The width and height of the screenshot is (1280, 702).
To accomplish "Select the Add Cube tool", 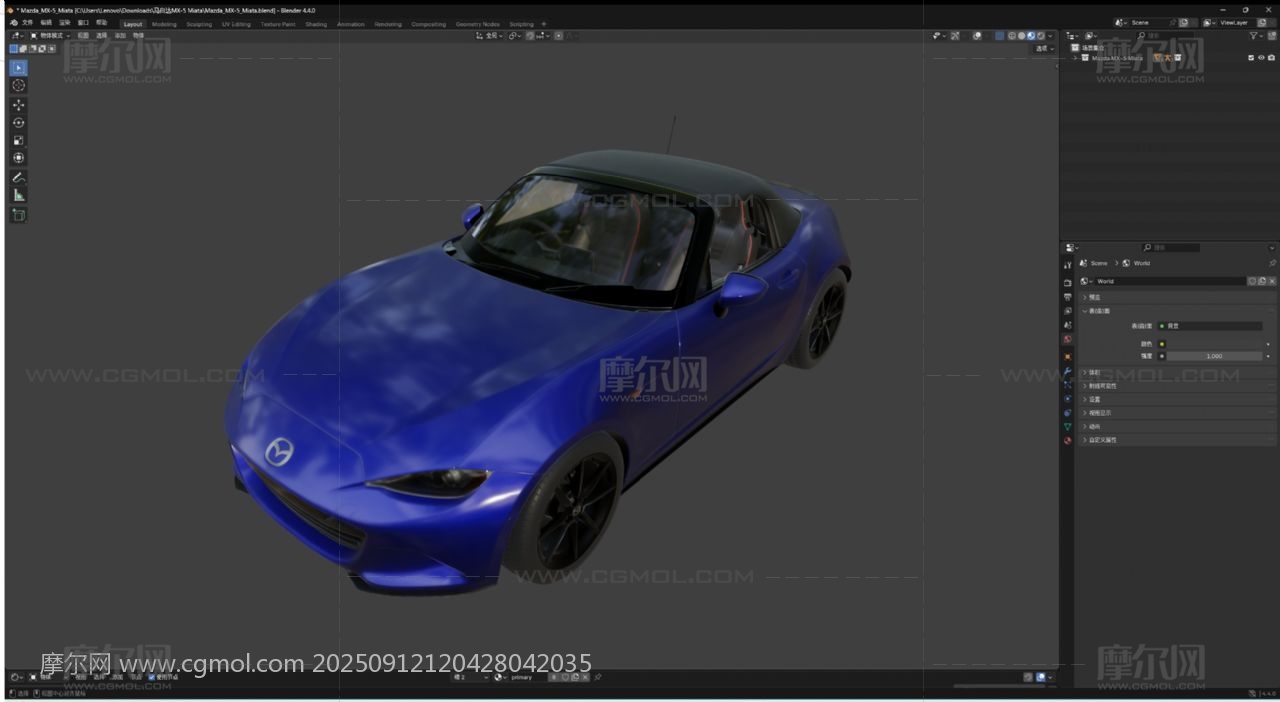I will [x=19, y=215].
